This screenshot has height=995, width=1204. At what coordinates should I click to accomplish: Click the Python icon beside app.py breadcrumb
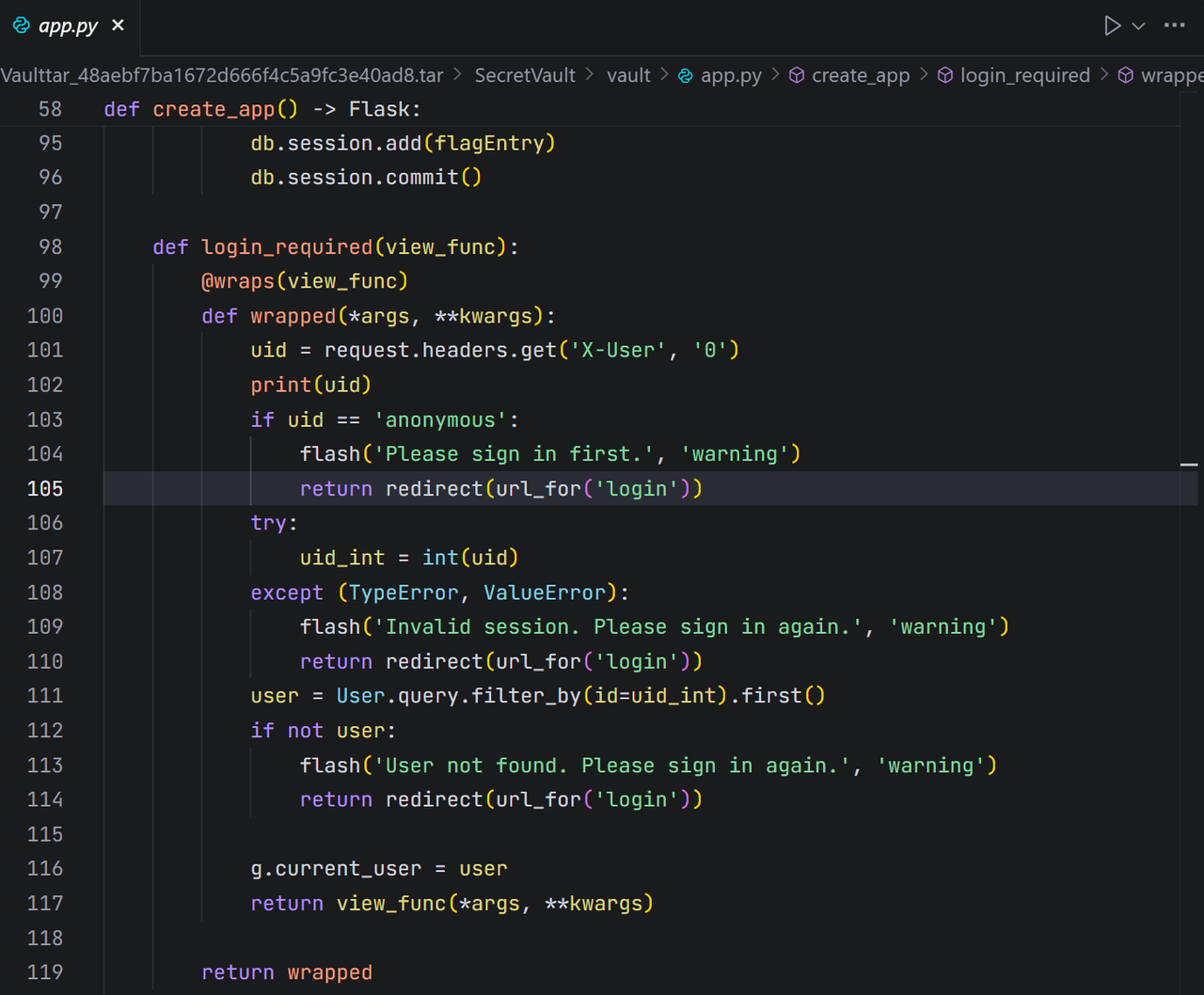[686, 75]
